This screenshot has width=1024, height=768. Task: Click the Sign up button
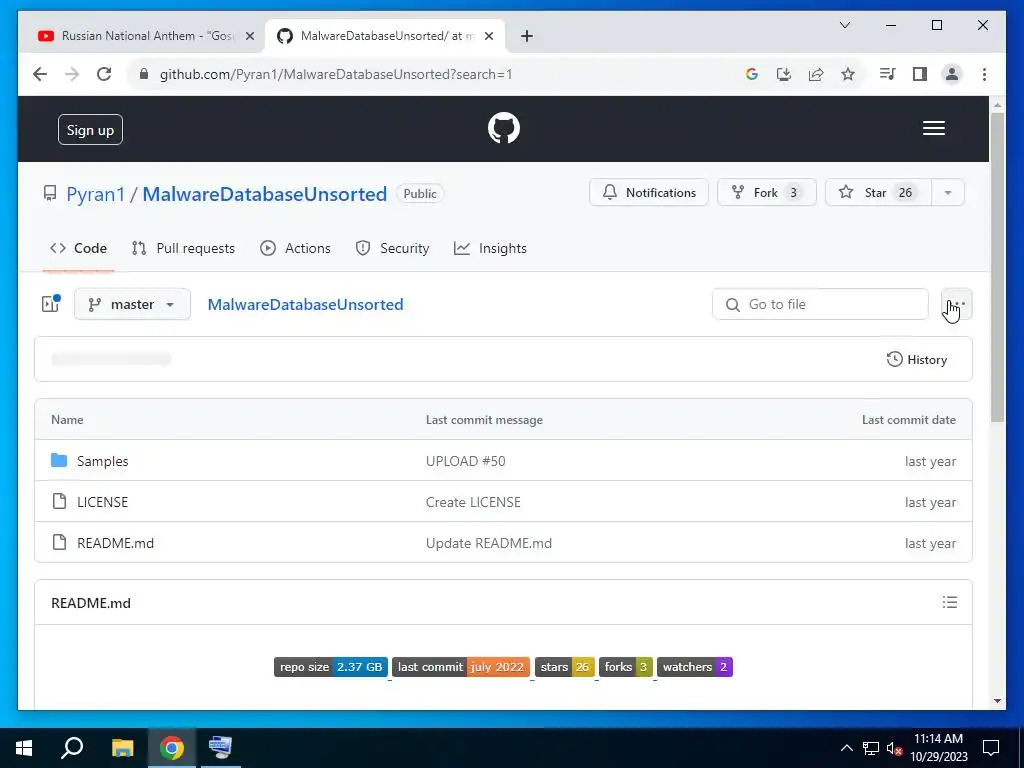(90, 130)
